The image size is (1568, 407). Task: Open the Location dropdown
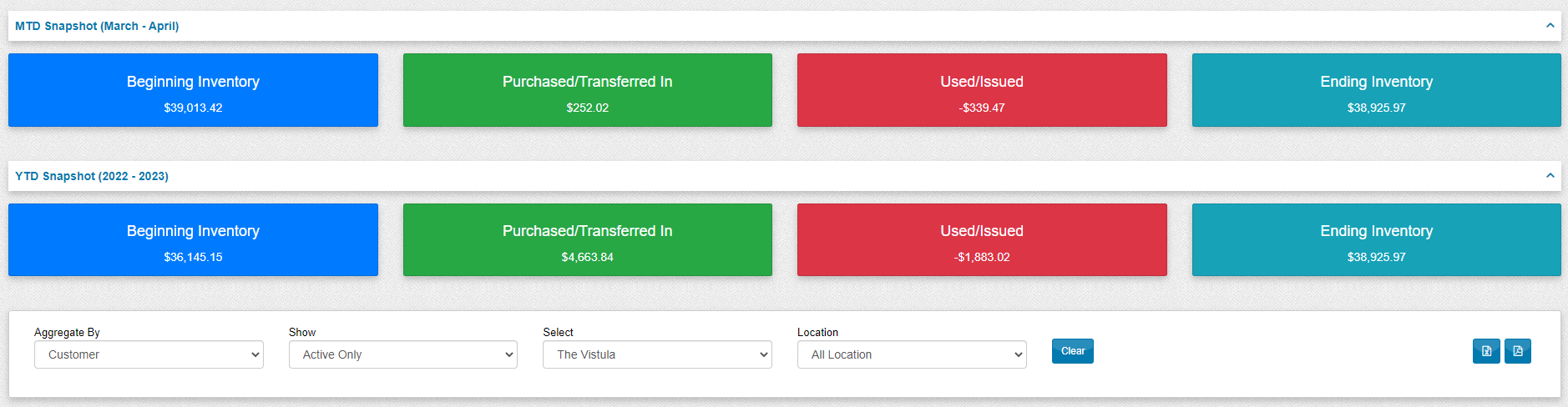click(912, 354)
